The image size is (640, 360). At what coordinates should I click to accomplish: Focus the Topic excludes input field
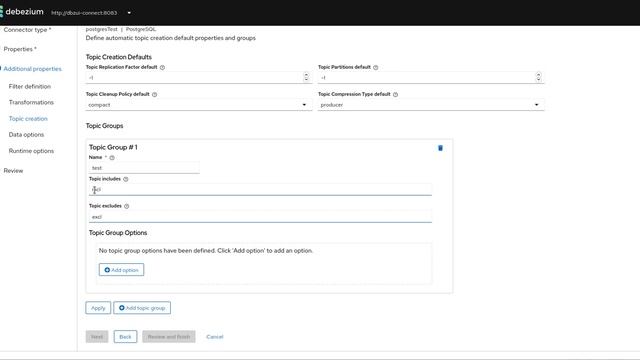(x=260, y=217)
